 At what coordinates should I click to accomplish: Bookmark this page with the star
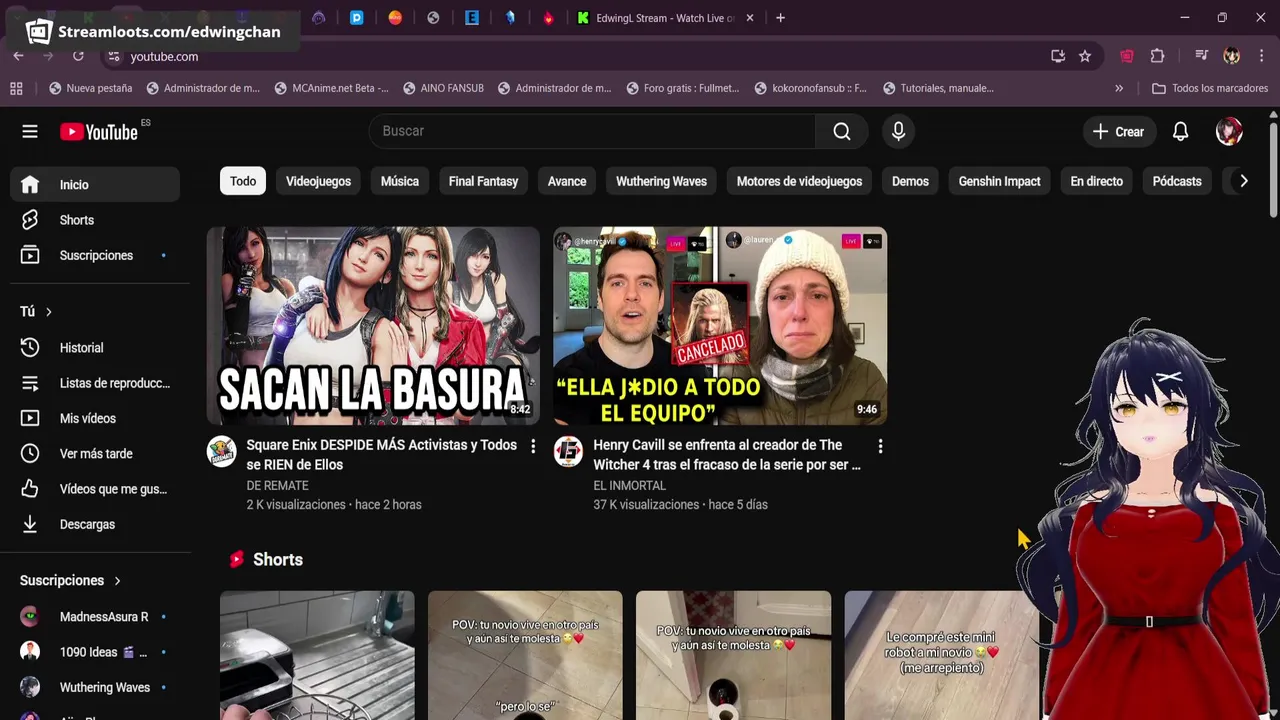[1085, 56]
